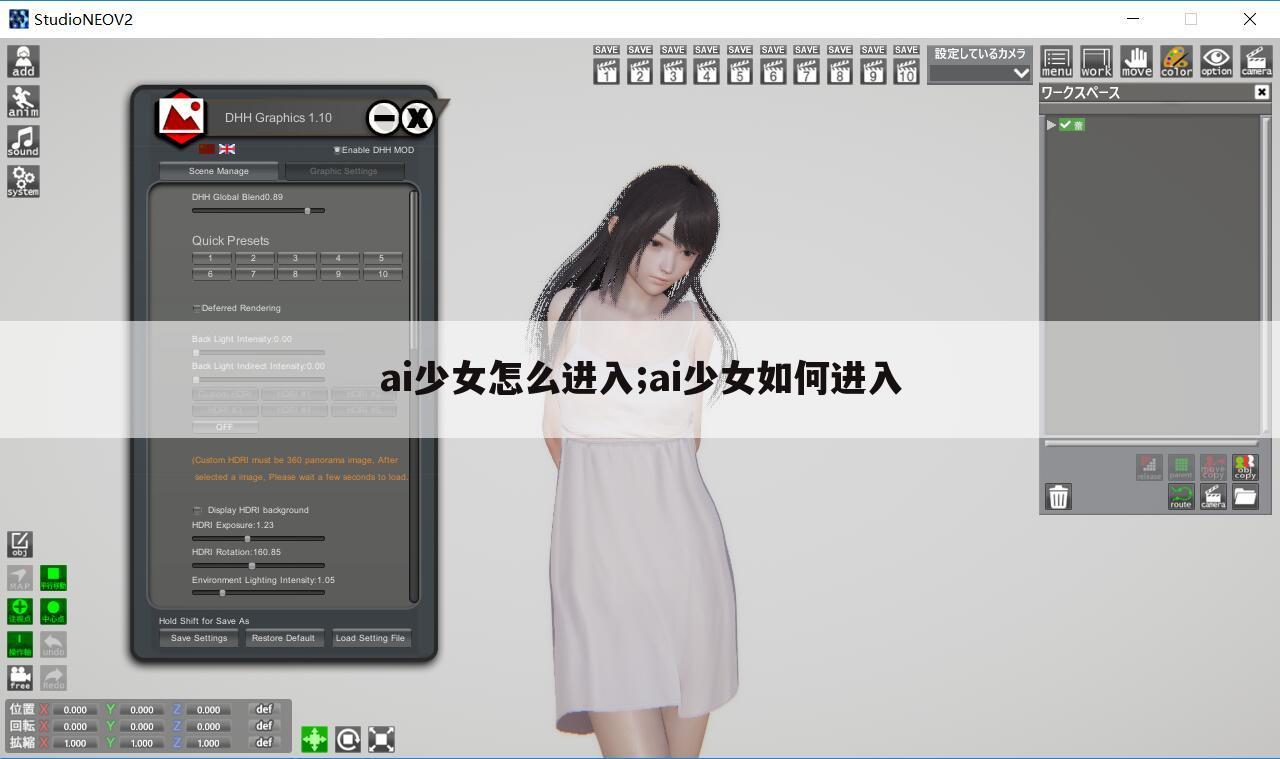This screenshot has height=759, width=1280.
Task: Open the color palette icon
Action: click(1176, 61)
